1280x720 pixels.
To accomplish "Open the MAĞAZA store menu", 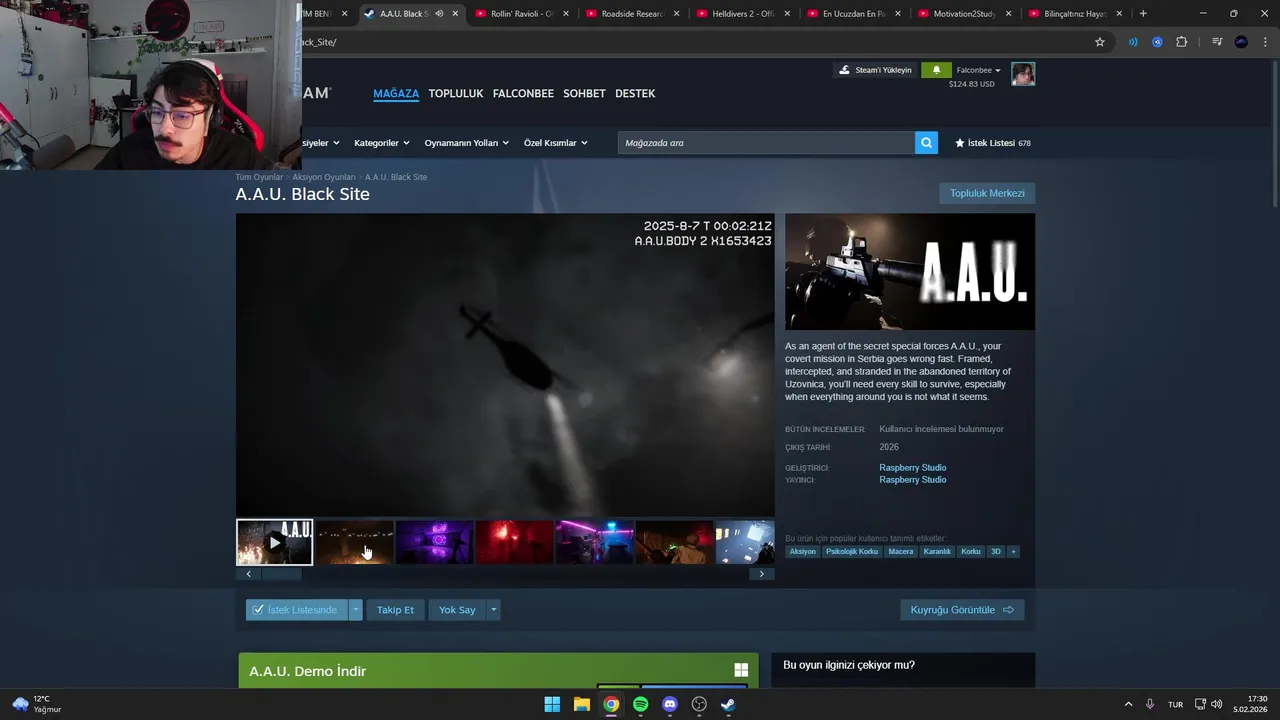I will coord(396,93).
